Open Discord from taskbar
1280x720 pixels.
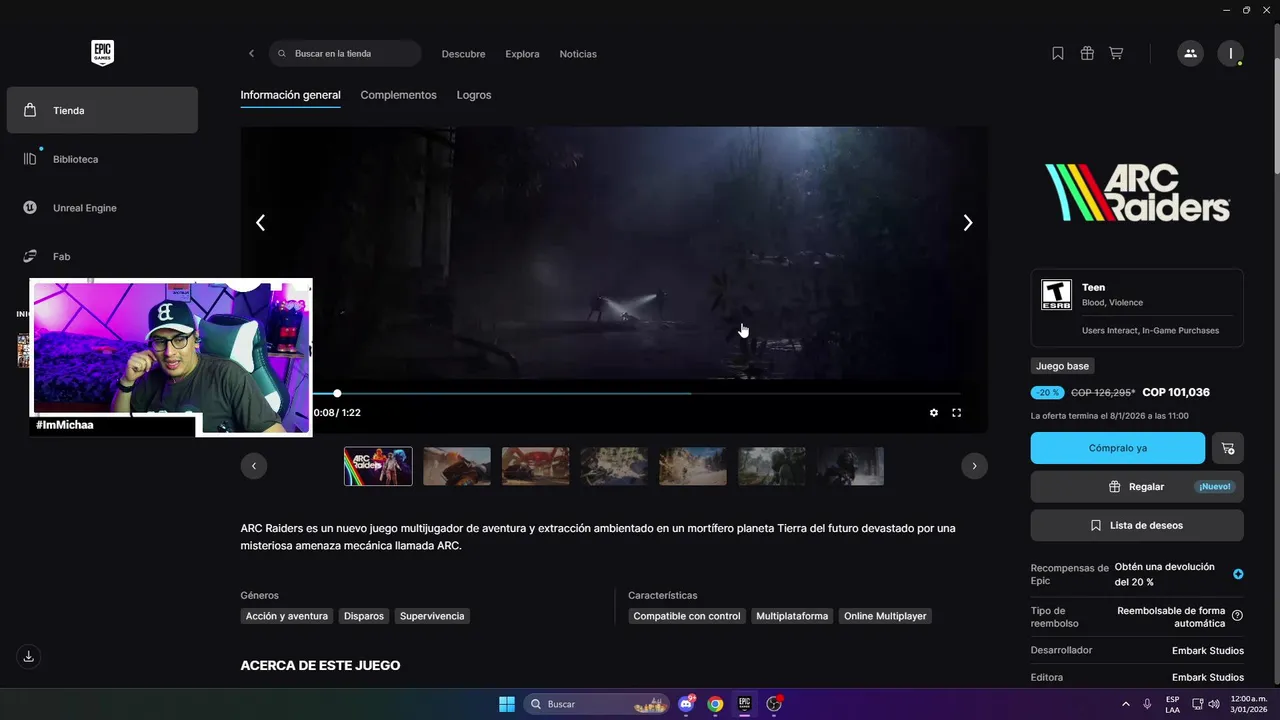click(687, 704)
